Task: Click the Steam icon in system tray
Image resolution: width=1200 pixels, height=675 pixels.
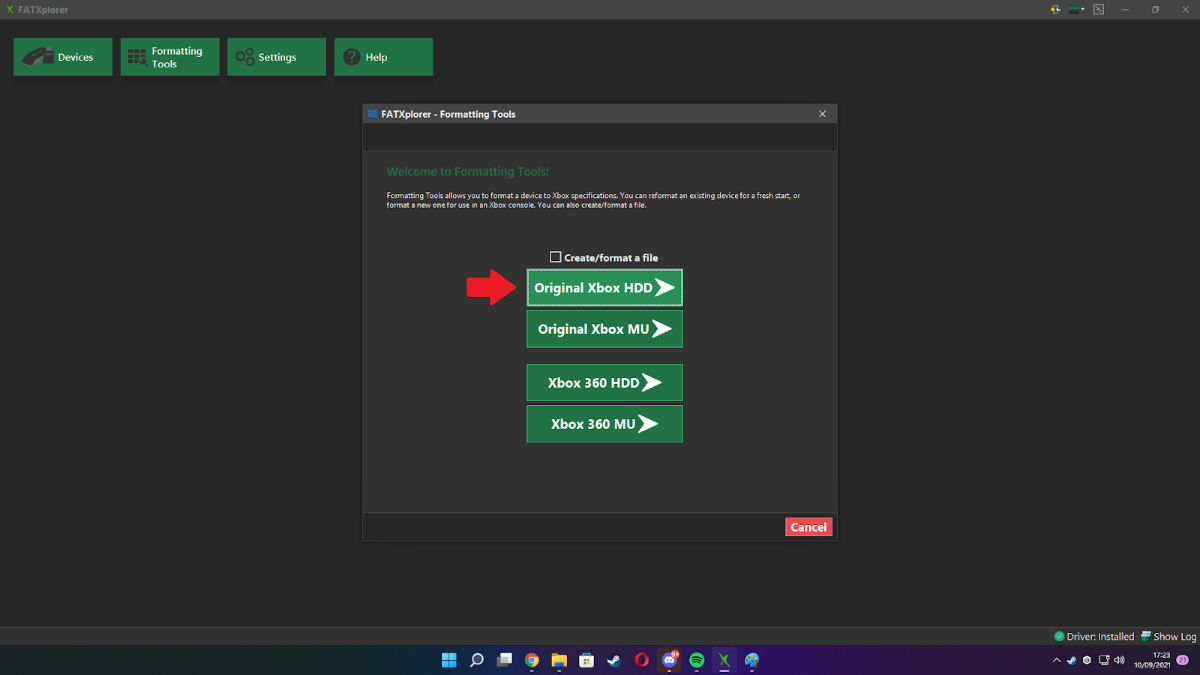Action: coord(1071,660)
